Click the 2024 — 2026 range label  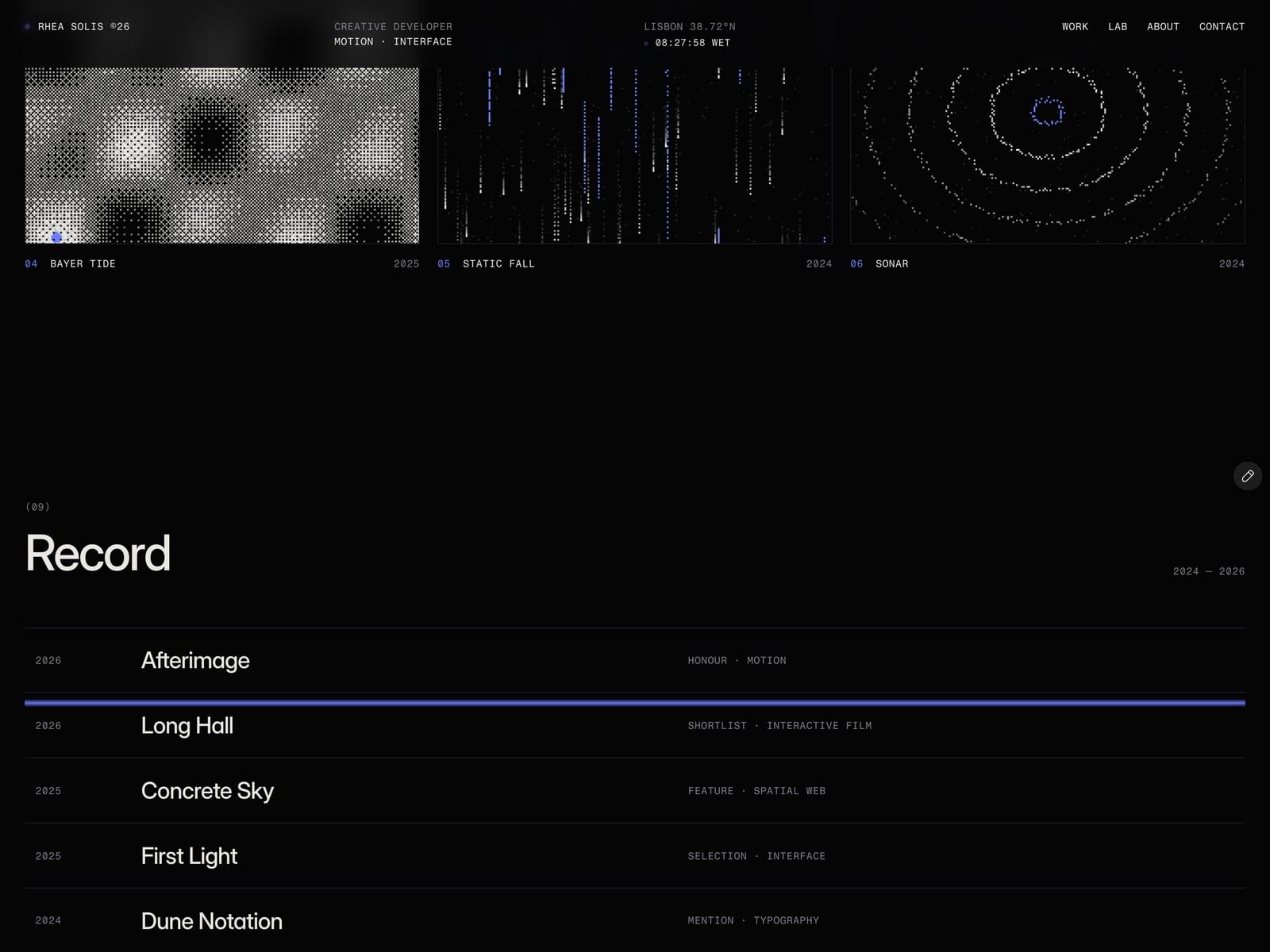(x=1208, y=572)
